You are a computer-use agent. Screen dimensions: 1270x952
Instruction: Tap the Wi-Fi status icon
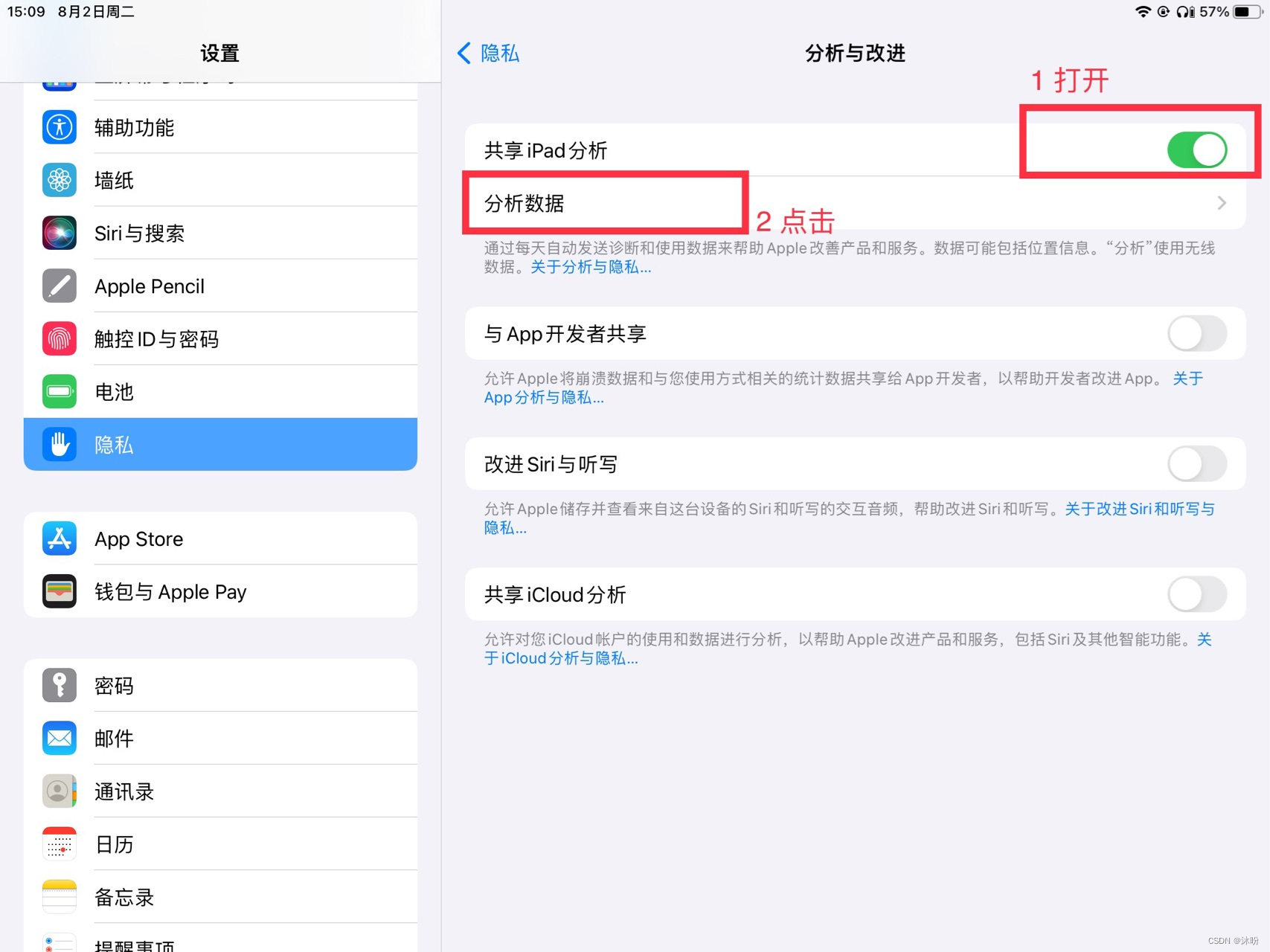1143,11
